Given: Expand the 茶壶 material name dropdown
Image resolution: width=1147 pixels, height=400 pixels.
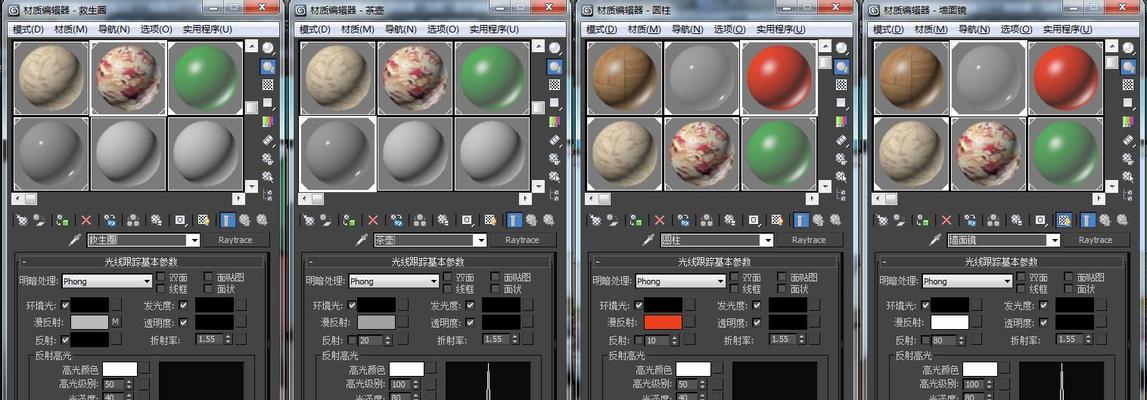Looking at the screenshot, I should (x=480, y=241).
